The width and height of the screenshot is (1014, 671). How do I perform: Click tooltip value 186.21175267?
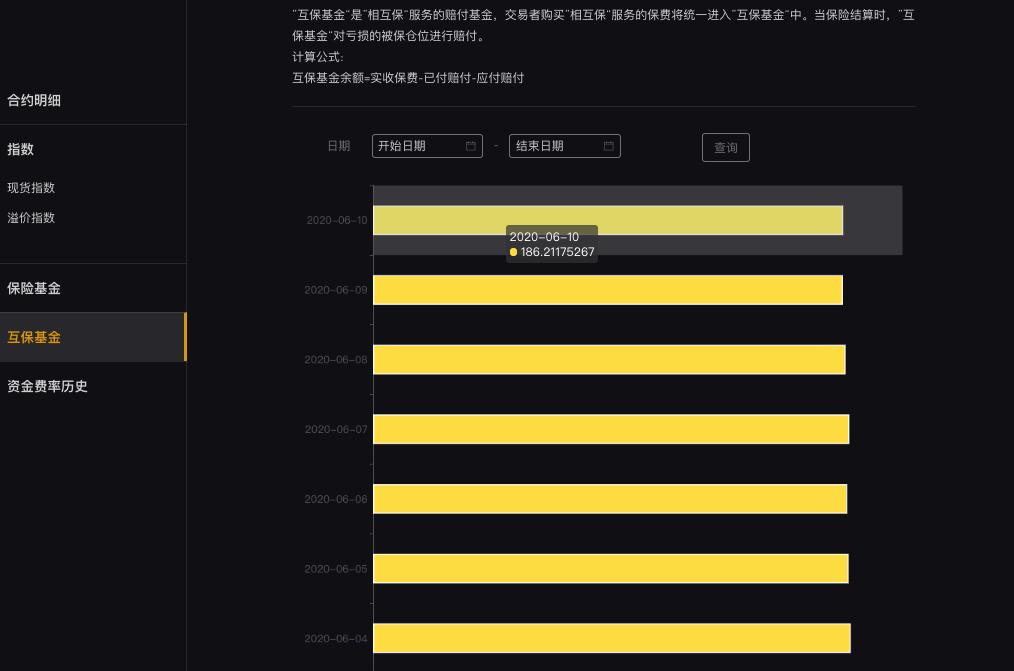click(557, 252)
